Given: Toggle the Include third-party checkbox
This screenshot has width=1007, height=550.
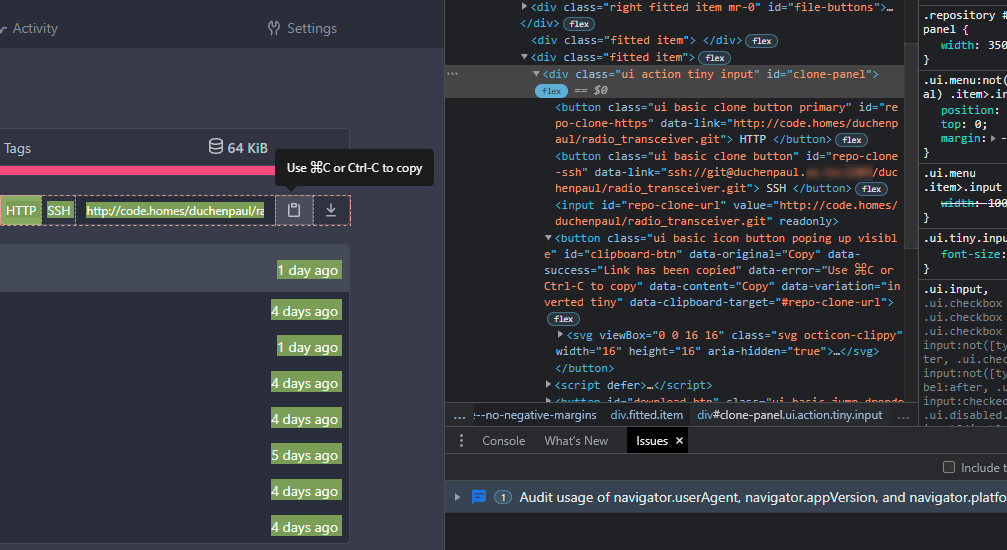Looking at the screenshot, I should point(949,467).
